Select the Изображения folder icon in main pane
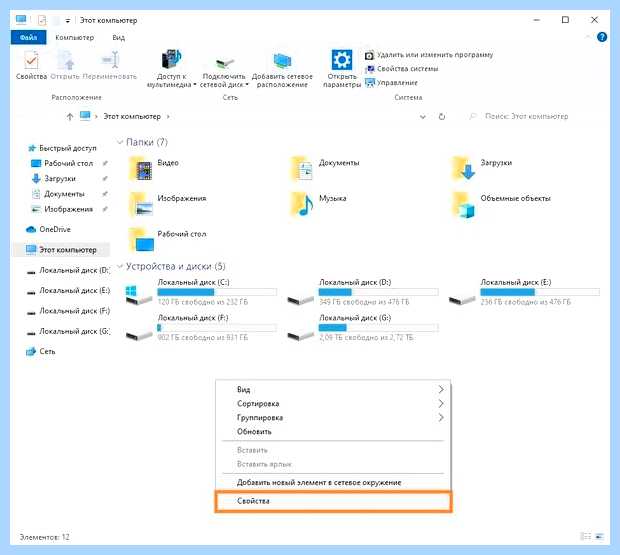This screenshot has width=620, height=555. [141, 204]
